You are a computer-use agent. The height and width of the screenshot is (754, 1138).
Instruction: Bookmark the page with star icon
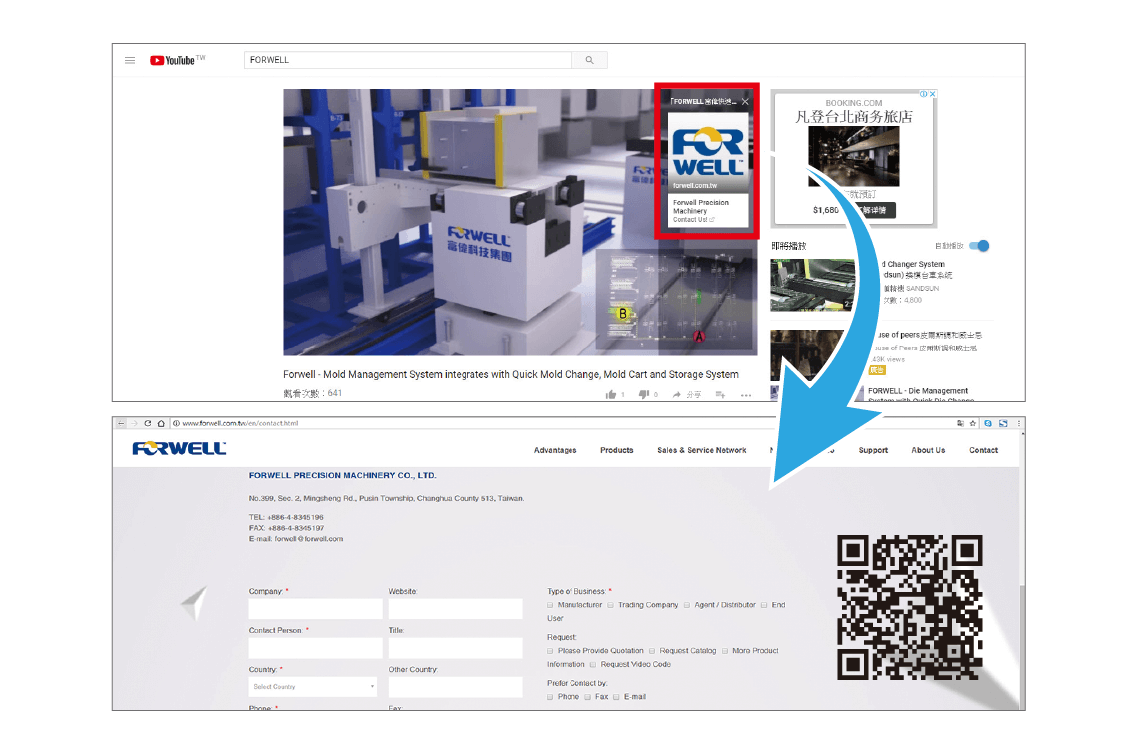point(972,423)
